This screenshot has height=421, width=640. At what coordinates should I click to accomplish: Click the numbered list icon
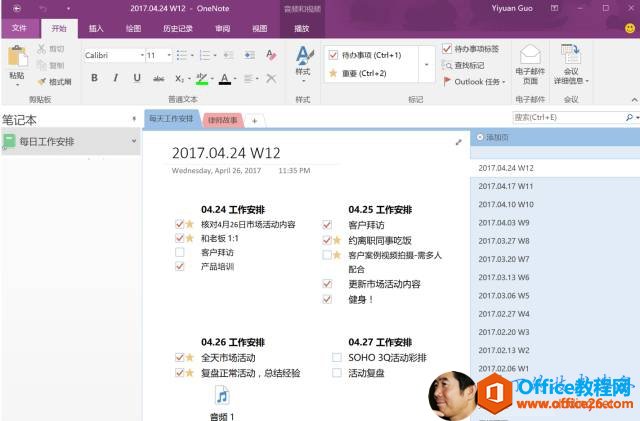205,55
